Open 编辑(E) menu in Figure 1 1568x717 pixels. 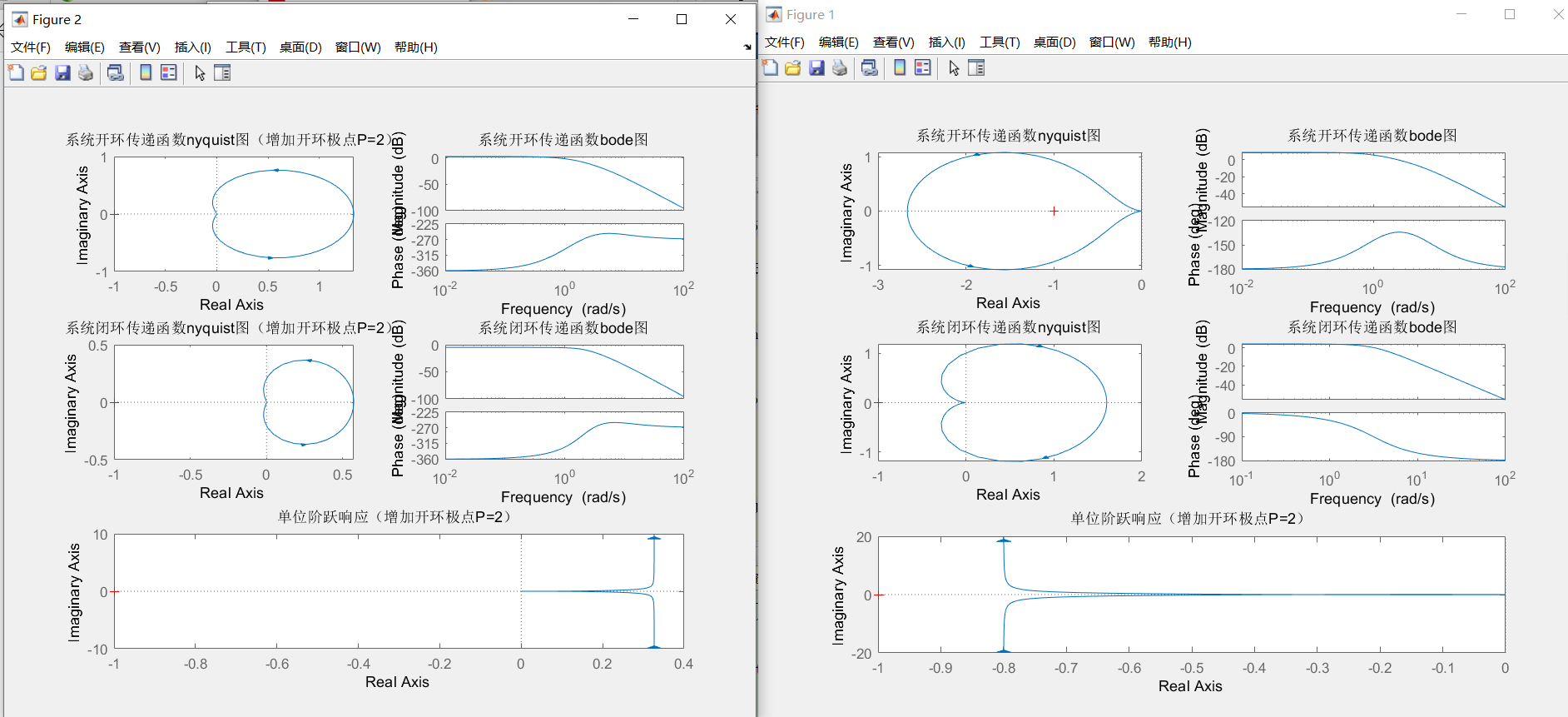(x=839, y=42)
